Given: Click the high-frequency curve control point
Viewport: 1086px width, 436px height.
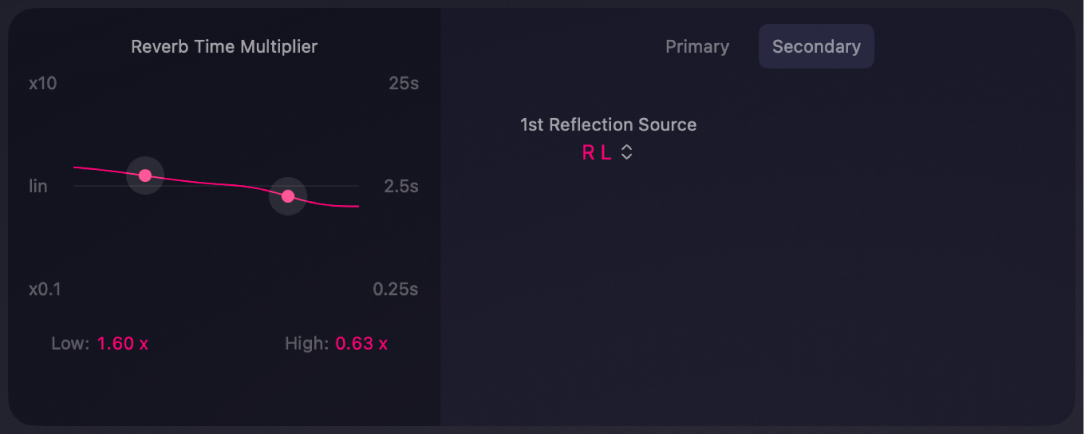Looking at the screenshot, I should point(288,197).
